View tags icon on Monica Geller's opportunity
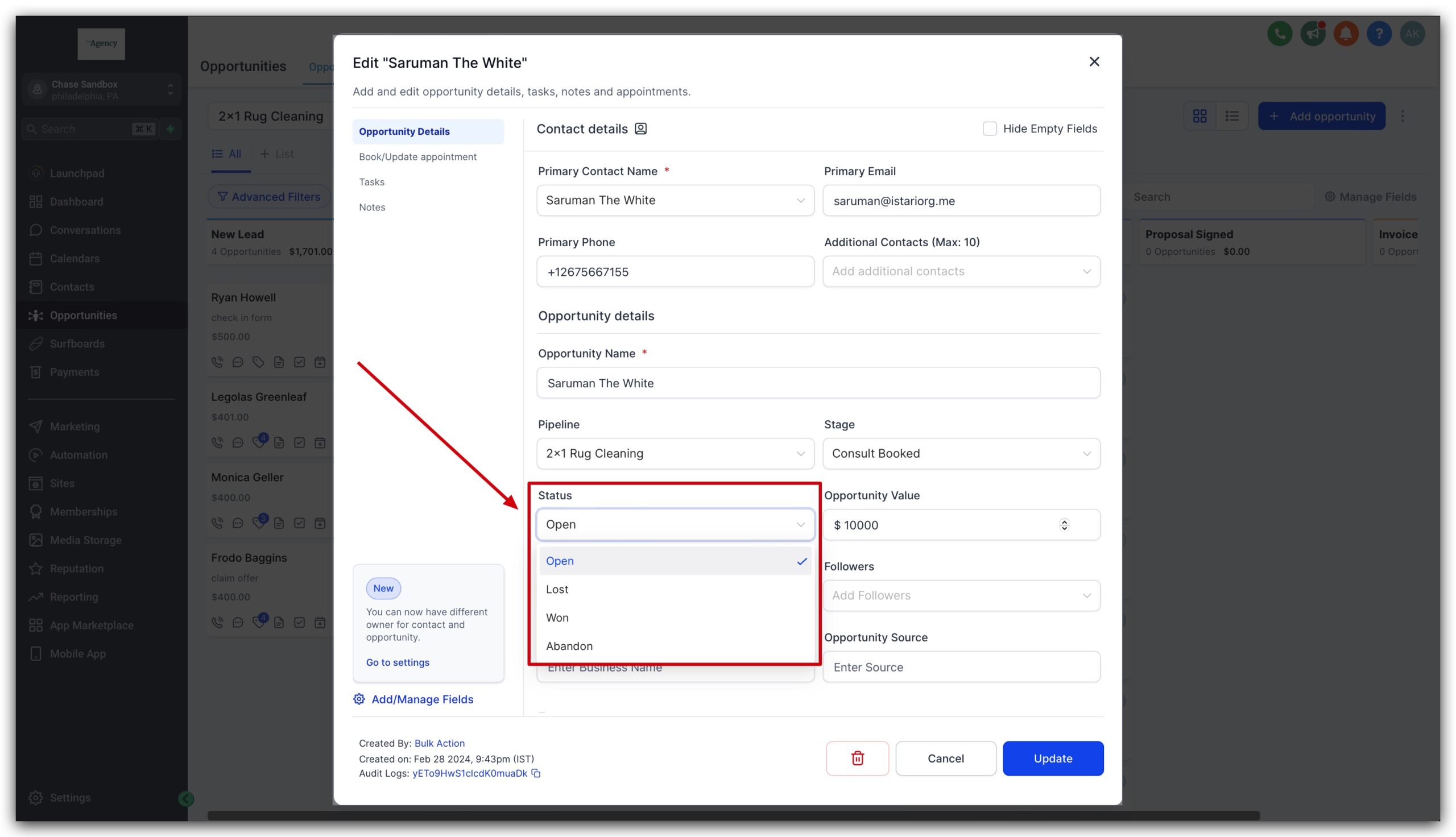The height and width of the screenshot is (837, 1456). click(259, 523)
